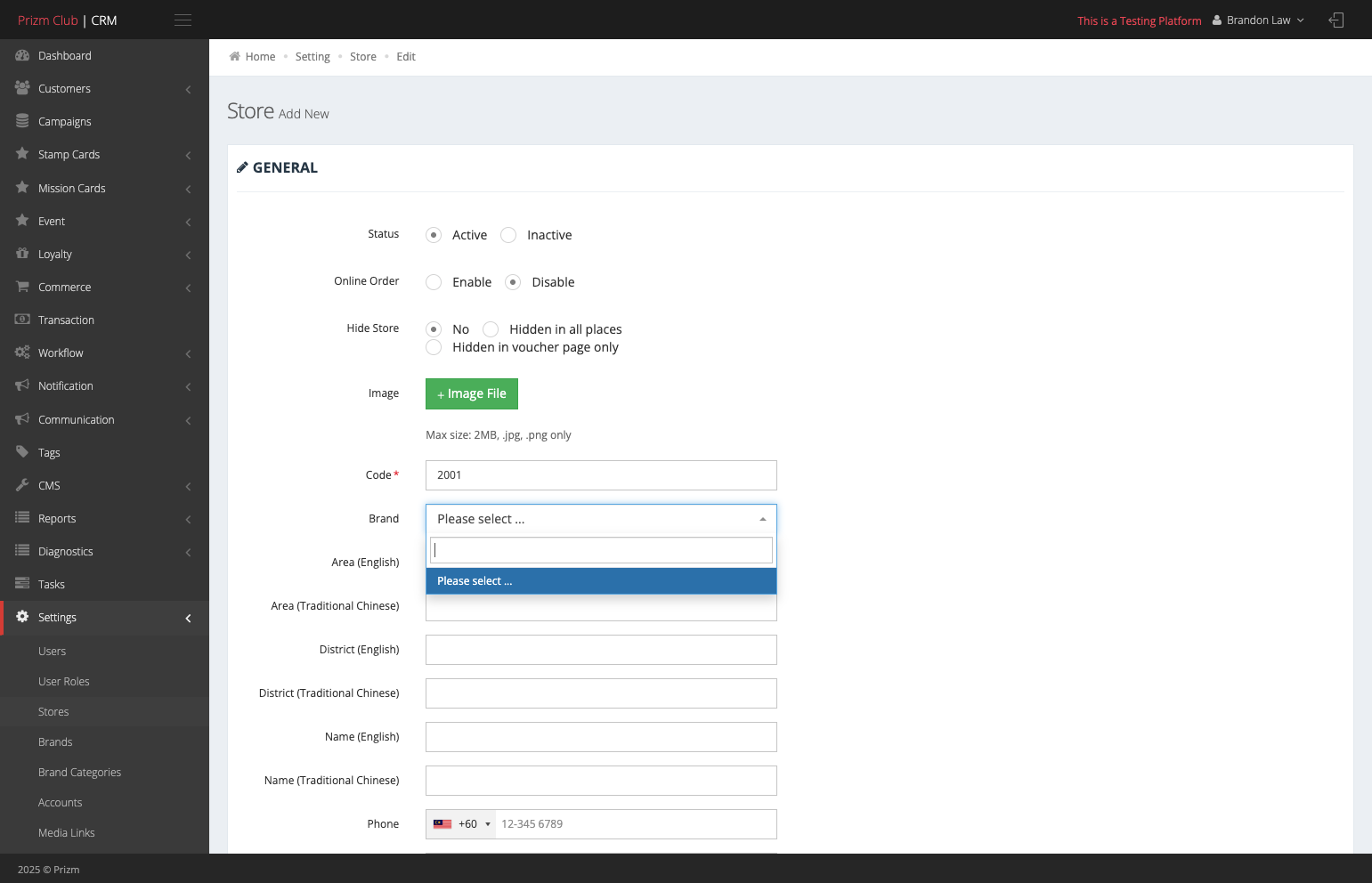Set Status to Active

point(434,235)
